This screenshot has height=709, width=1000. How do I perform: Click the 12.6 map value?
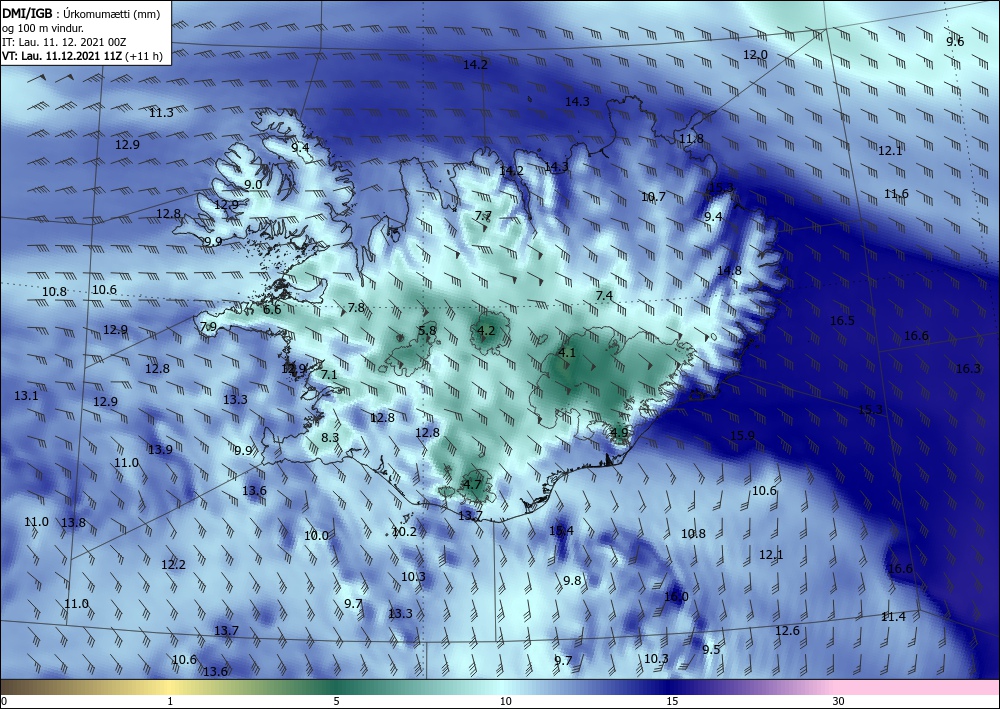coord(787,631)
